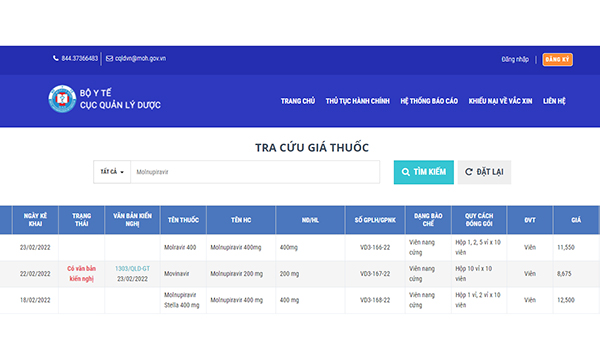Click packaging cell Hộp 1, 2, 5 vỉ x 10 viên
This screenshot has width=600, height=360.
tap(478, 247)
